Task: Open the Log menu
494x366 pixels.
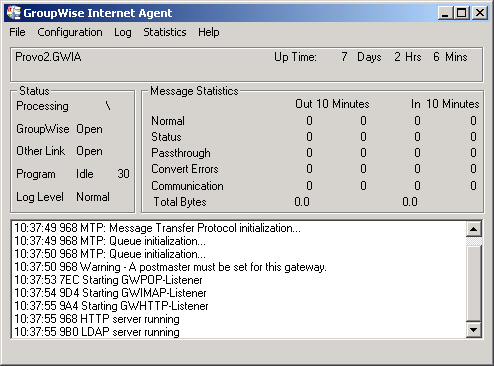Action: pos(123,32)
